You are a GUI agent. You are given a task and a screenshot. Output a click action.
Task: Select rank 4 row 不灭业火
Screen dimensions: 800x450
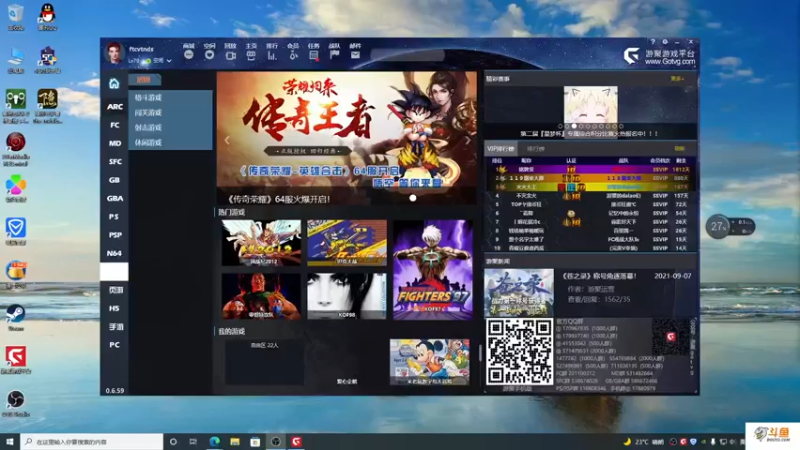(591, 196)
